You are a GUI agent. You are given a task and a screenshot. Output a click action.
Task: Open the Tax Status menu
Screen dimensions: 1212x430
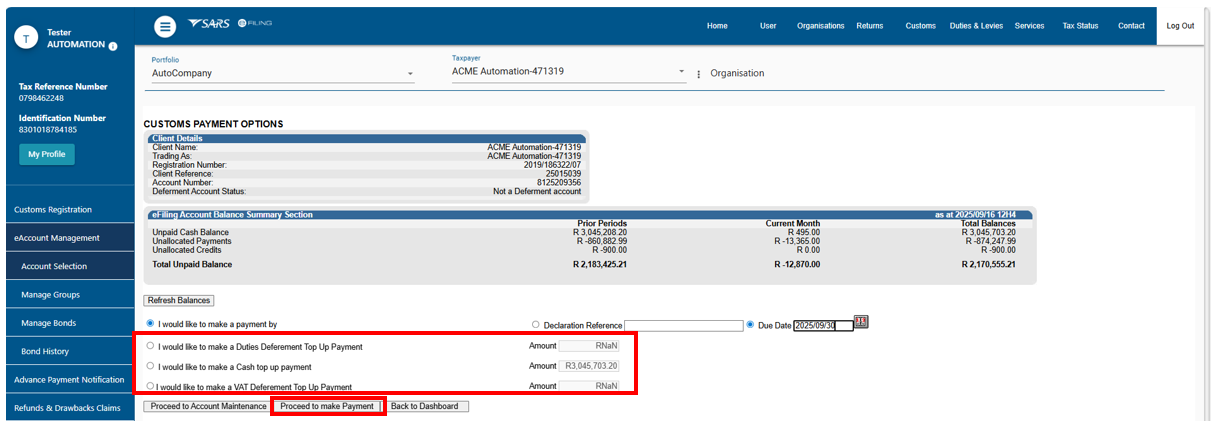1080,26
